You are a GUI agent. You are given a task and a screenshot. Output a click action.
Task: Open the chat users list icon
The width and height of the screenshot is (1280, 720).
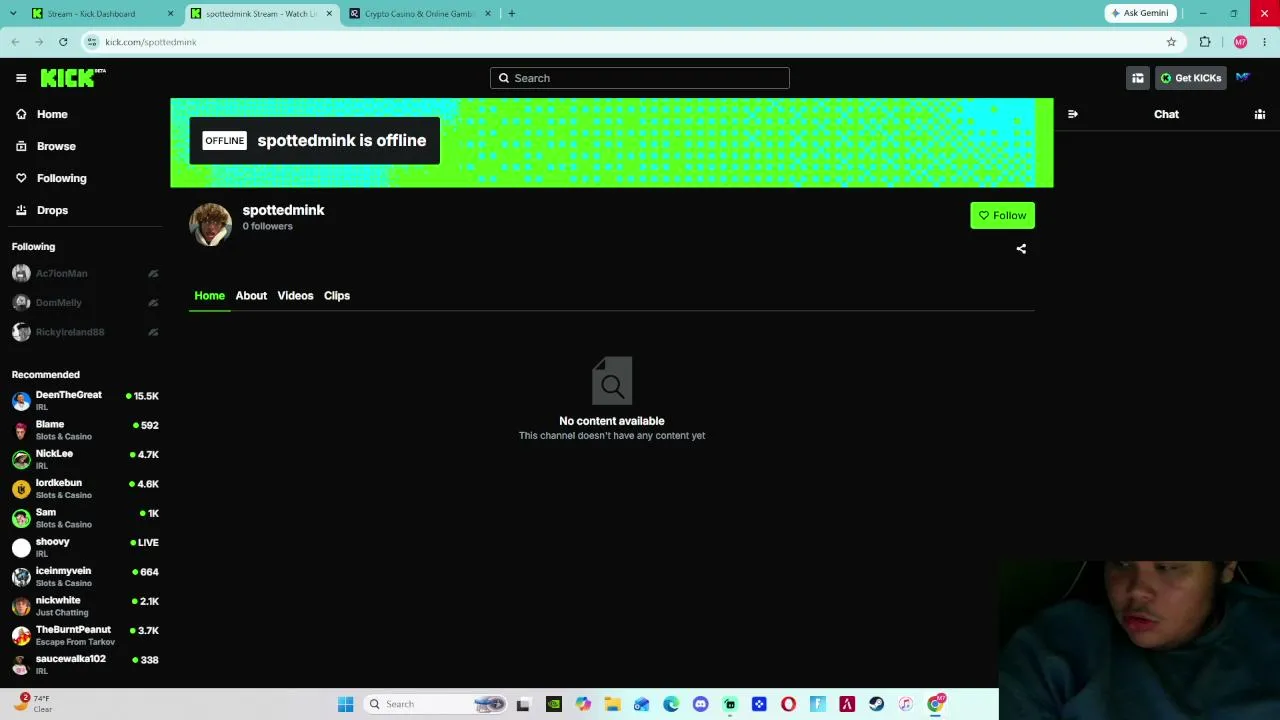pos(1260,114)
